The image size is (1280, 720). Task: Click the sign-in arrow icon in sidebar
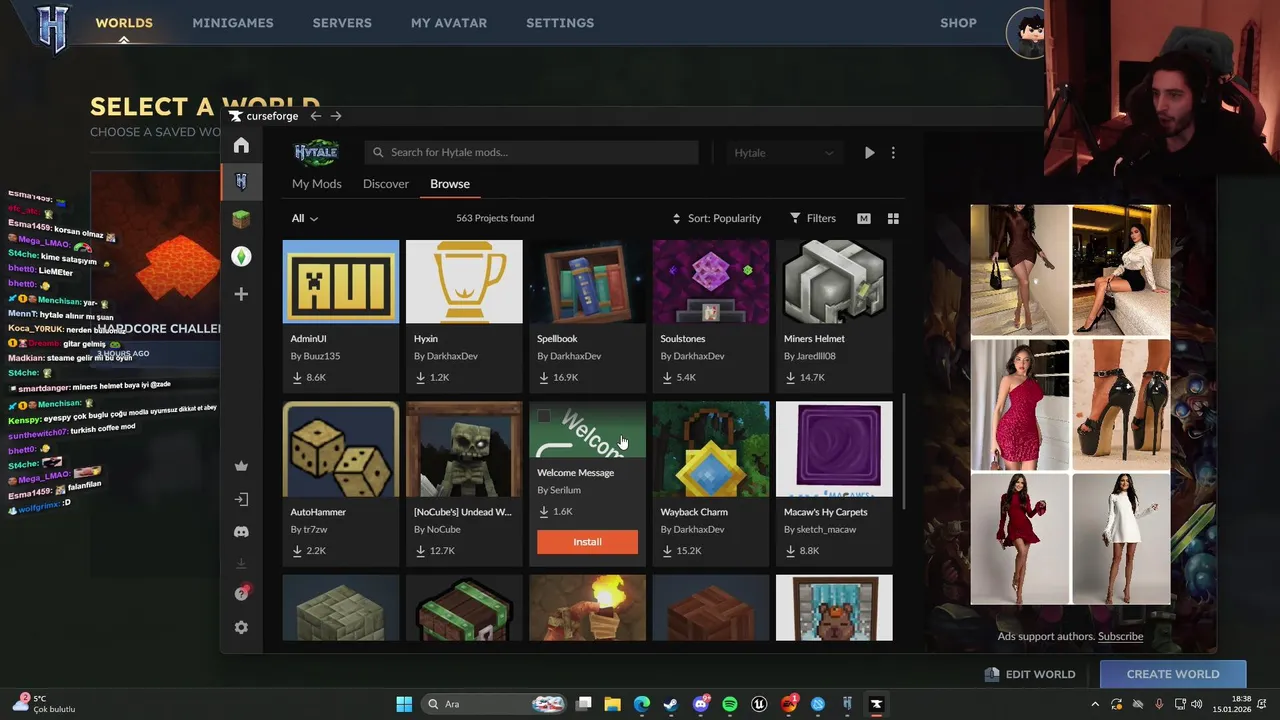tap(241, 499)
